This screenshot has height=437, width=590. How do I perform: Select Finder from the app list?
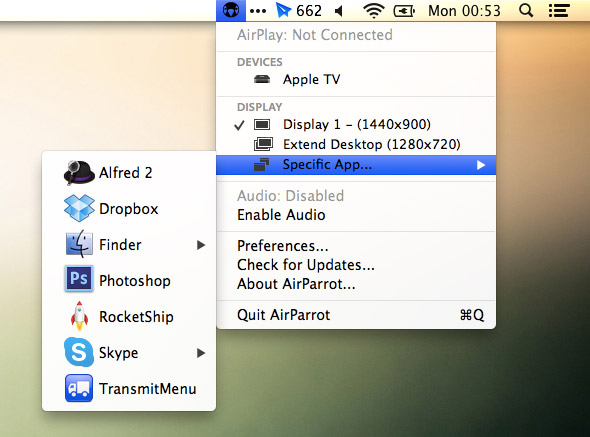(x=129, y=245)
